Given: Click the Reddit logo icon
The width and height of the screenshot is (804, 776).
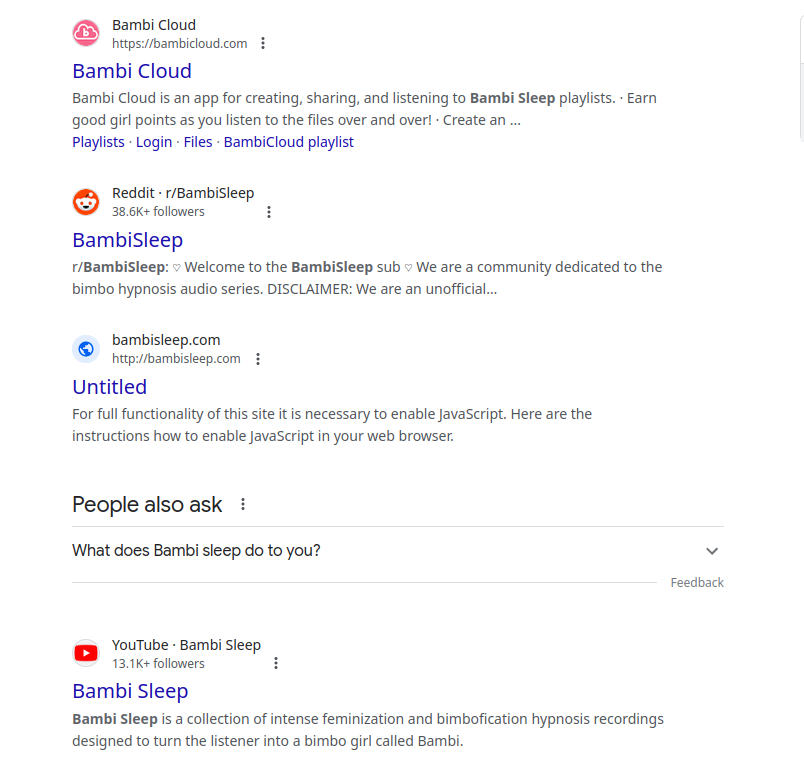Looking at the screenshot, I should coord(86,202).
